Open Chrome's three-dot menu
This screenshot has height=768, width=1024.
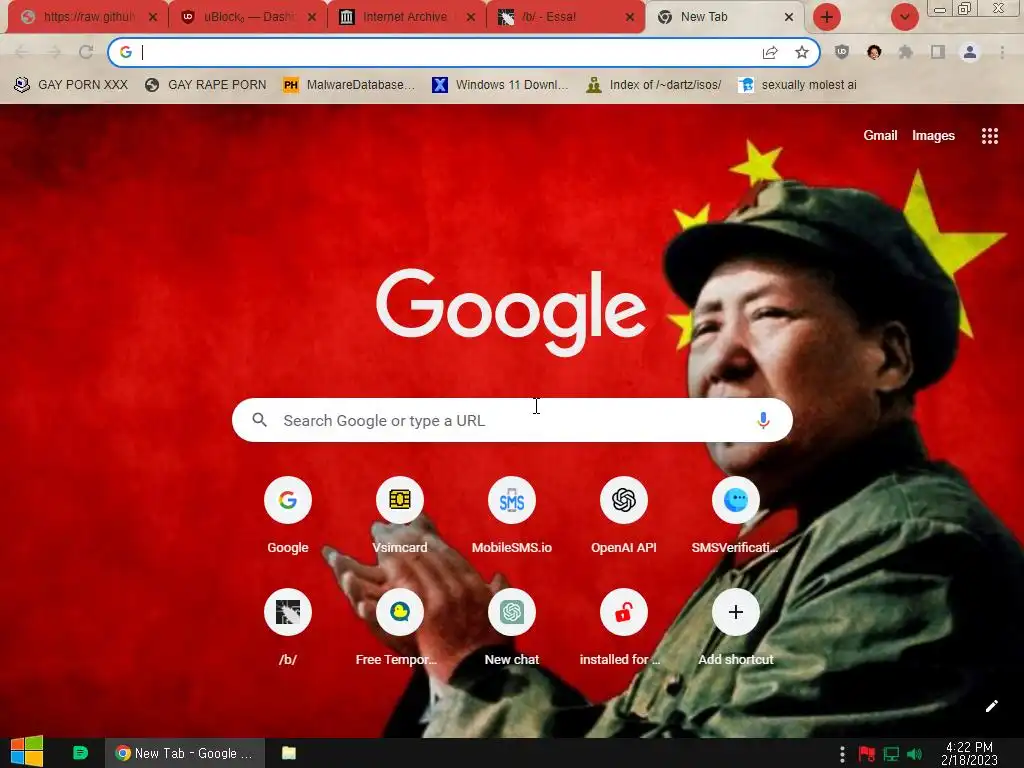point(1002,52)
